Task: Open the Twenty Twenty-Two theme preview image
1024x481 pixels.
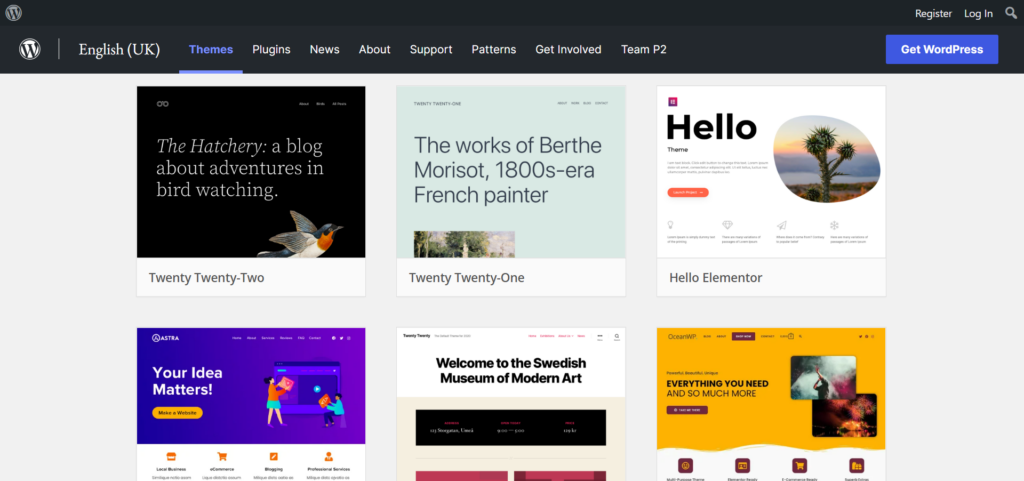Action: click(x=251, y=172)
